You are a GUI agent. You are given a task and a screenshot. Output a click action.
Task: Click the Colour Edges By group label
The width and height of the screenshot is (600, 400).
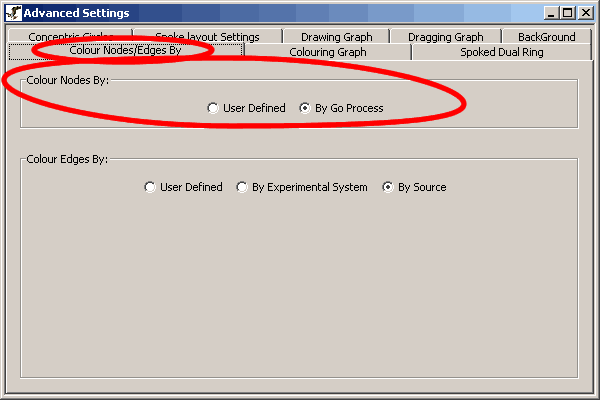click(67, 159)
